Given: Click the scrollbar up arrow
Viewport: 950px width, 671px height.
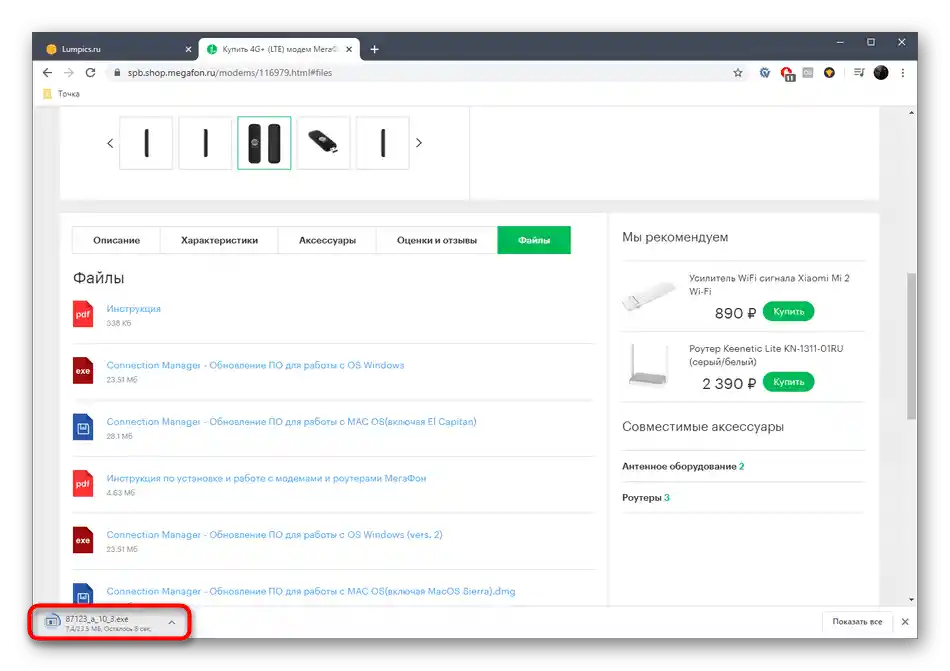Looking at the screenshot, I should click(911, 113).
